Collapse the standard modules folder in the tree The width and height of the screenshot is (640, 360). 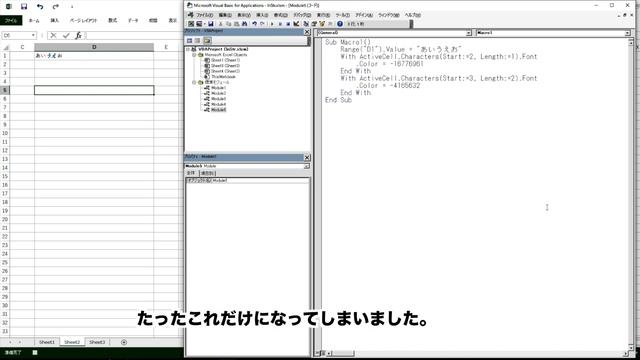194,82
